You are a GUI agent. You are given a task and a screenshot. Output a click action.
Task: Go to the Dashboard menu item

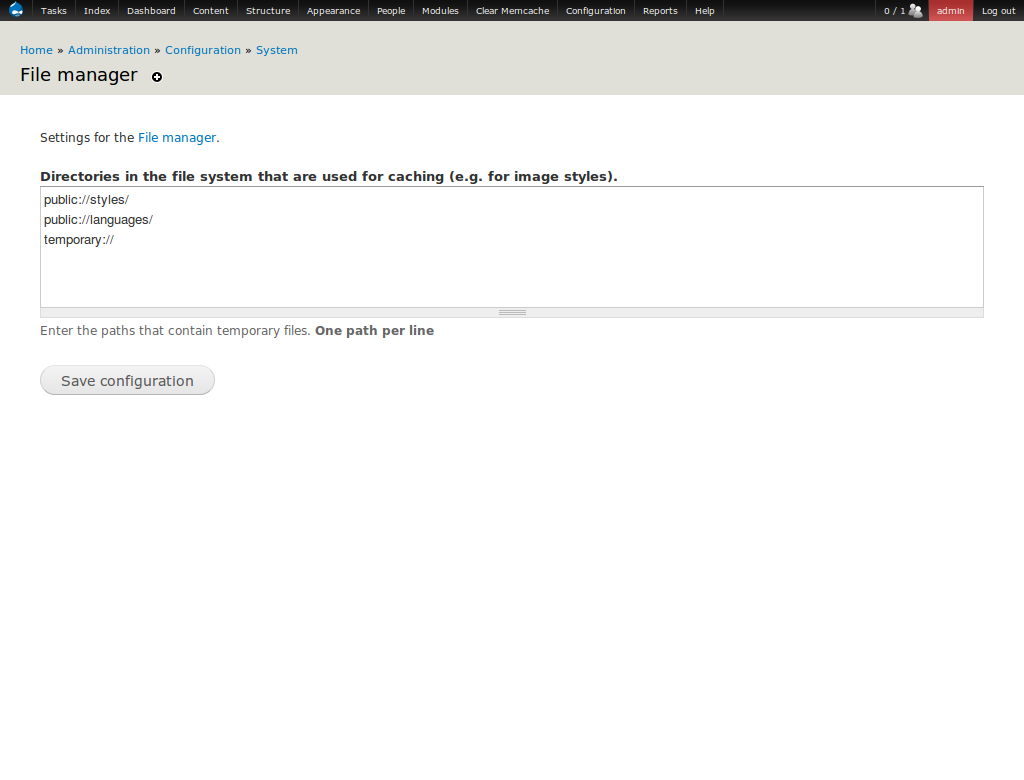click(151, 11)
